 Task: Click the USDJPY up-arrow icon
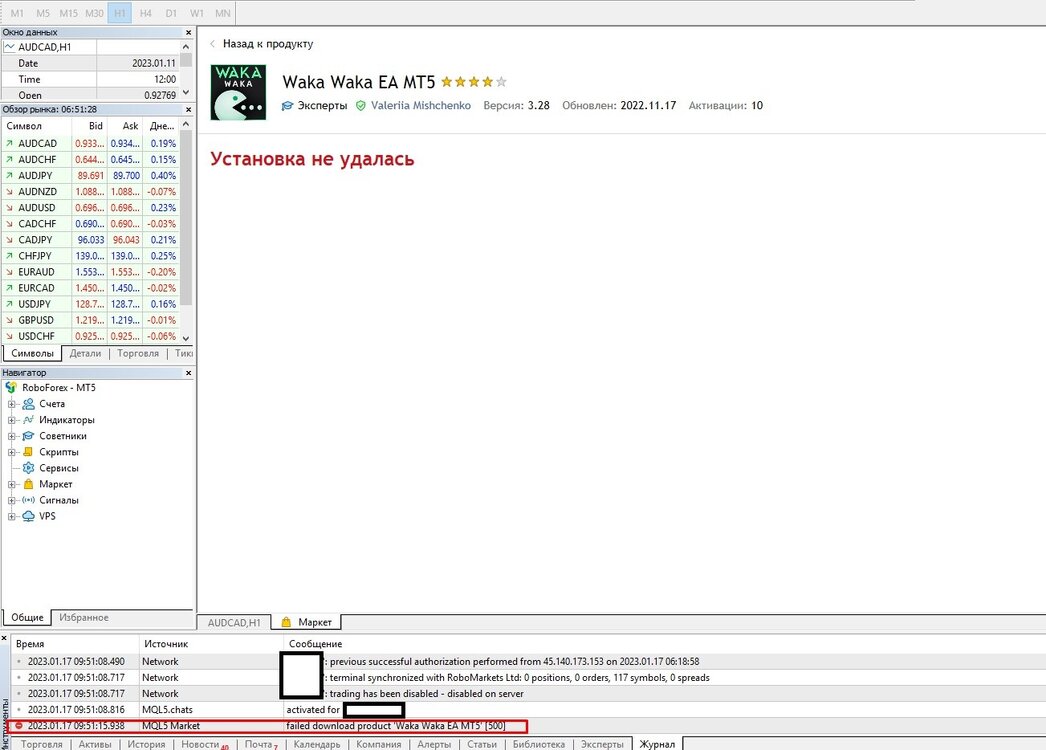click(x=9, y=304)
